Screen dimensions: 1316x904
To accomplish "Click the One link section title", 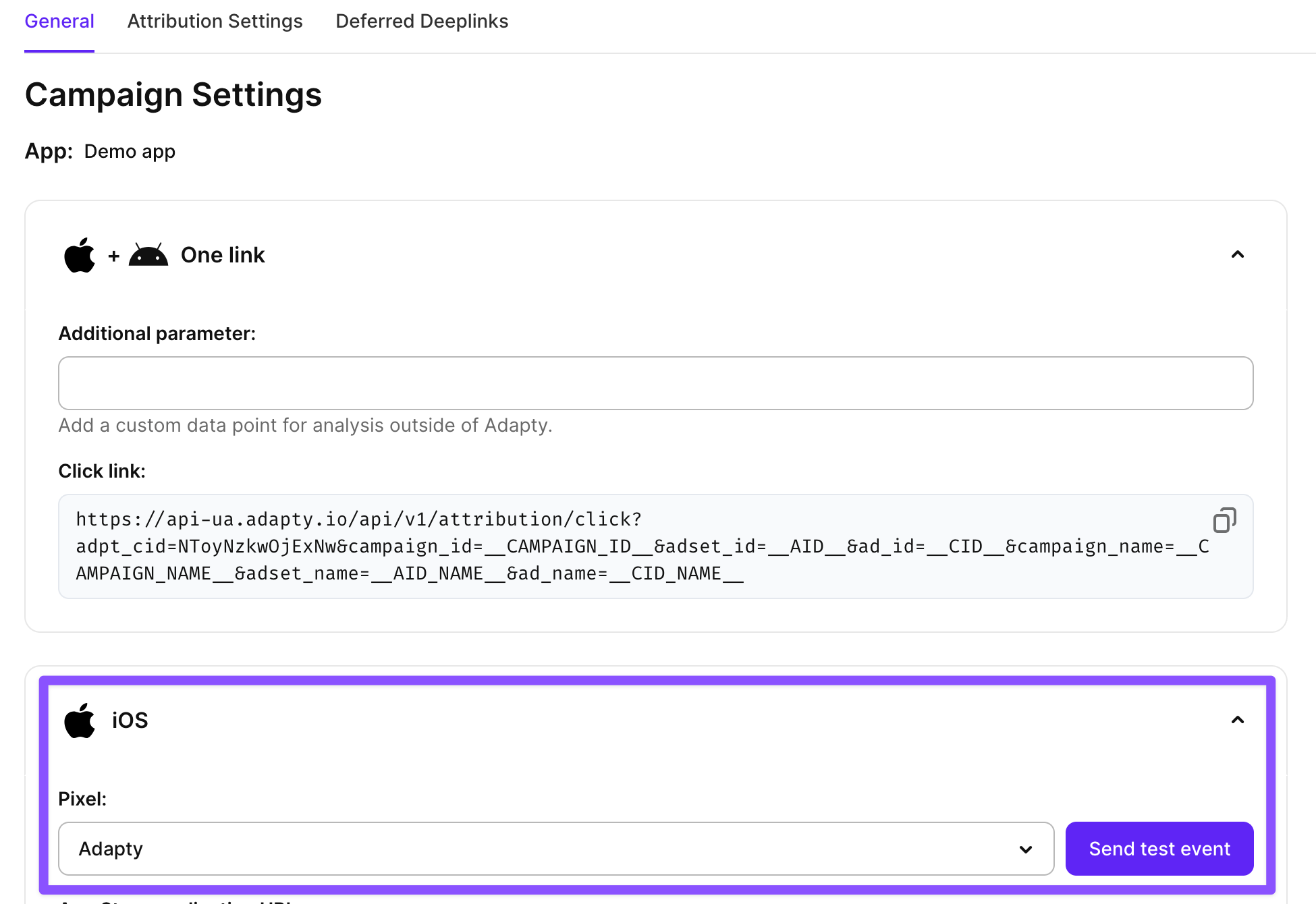I will (x=223, y=255).
